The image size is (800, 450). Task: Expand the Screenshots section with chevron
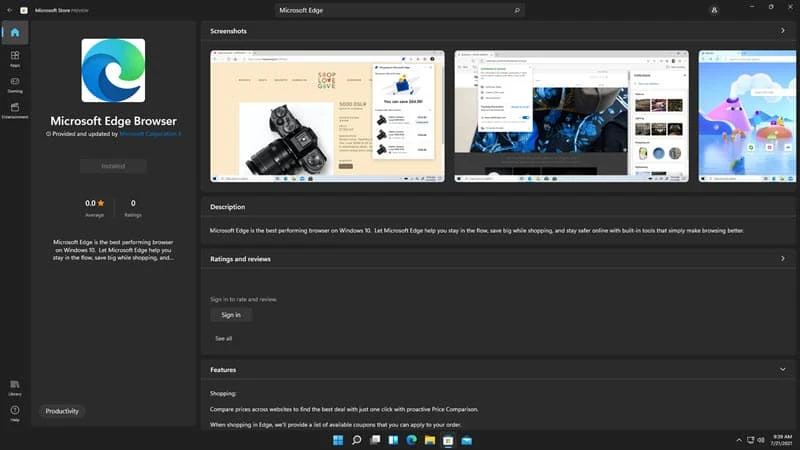tap(783, 31)
